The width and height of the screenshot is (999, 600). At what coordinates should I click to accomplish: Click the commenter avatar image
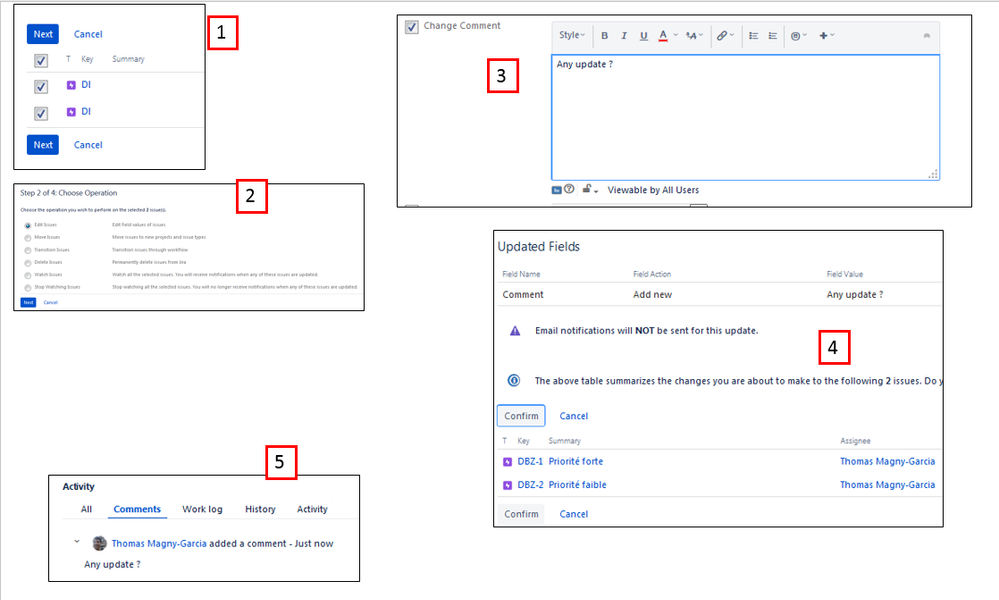coord(99,543)
